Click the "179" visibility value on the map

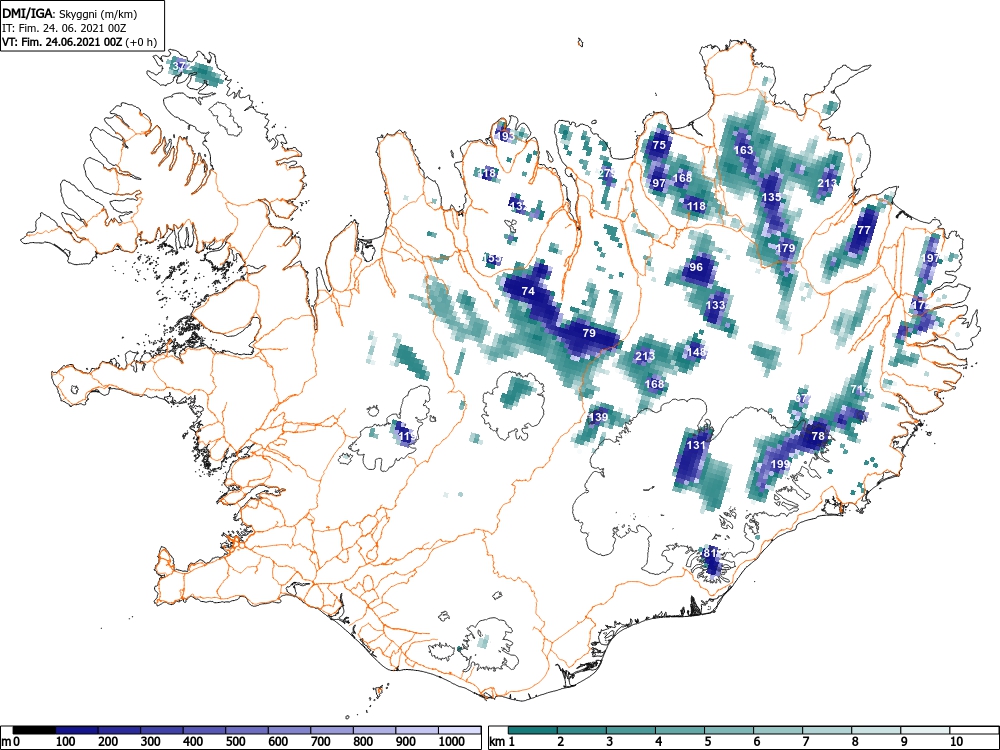[786, 249]
